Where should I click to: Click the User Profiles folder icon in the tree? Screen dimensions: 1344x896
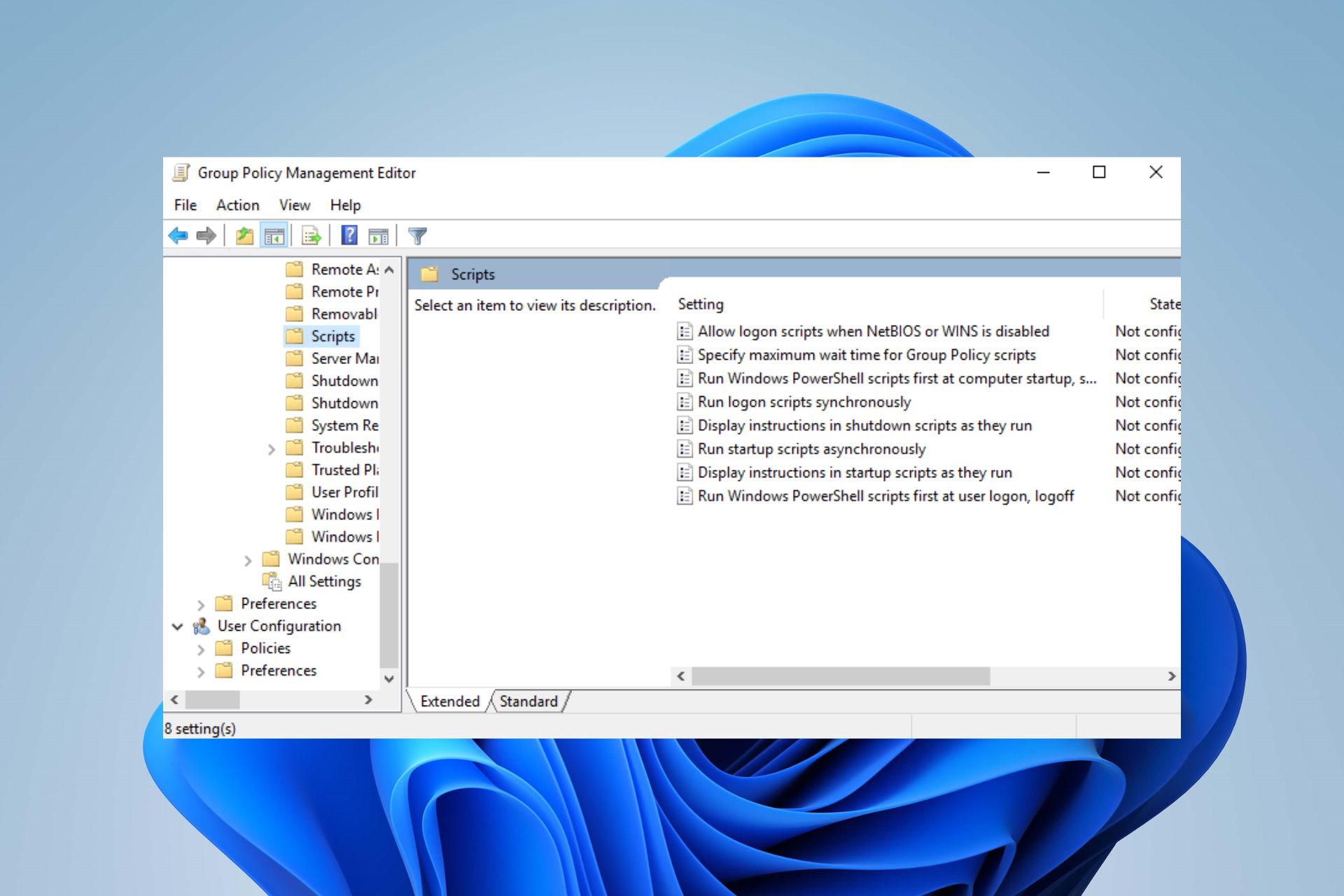click(x=295, y=492)
